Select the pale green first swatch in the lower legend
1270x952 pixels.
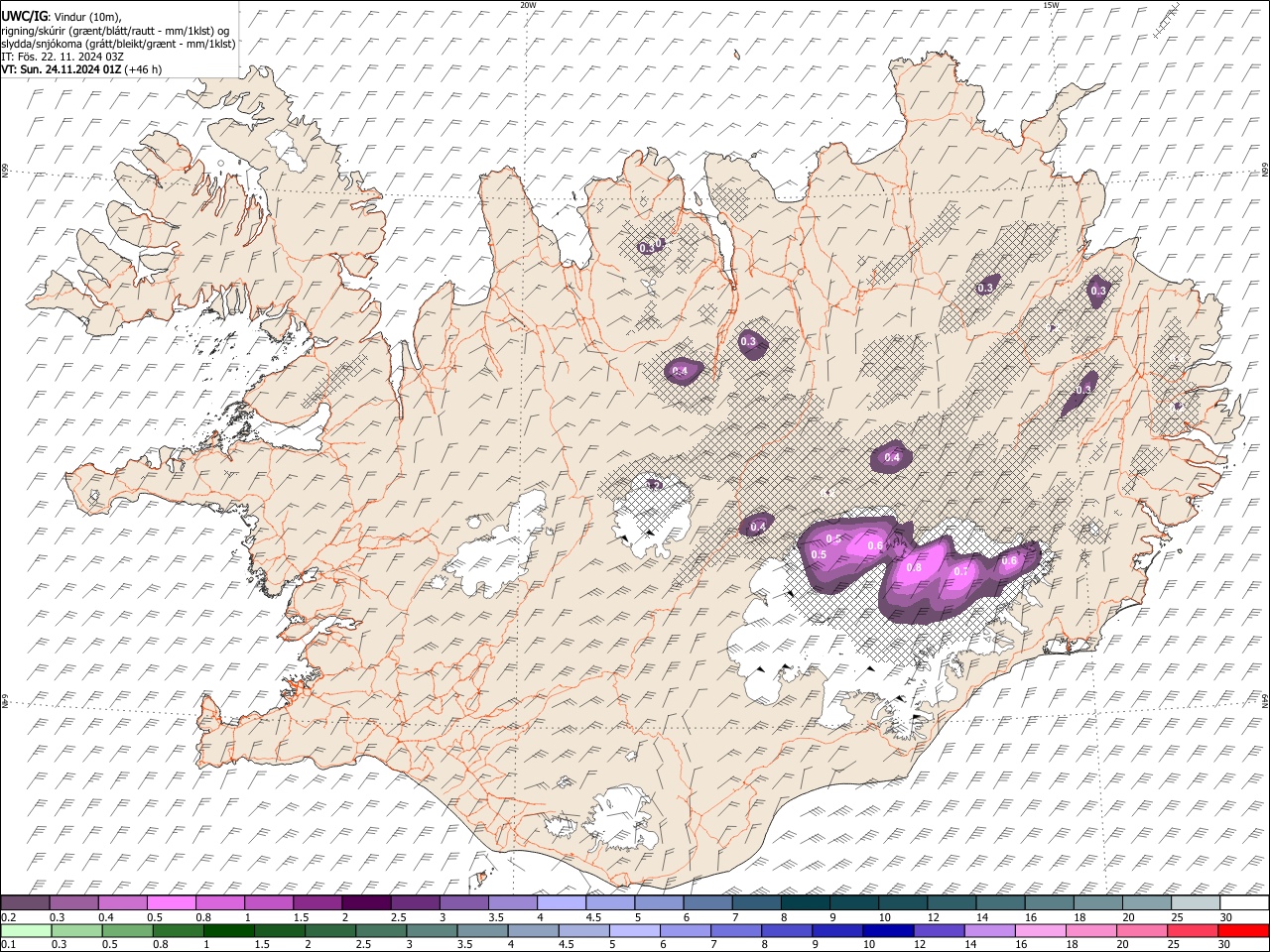[26, 930]
